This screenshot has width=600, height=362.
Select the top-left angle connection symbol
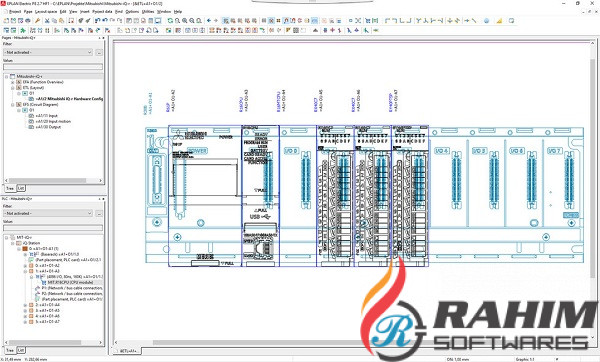coord(387,21)
